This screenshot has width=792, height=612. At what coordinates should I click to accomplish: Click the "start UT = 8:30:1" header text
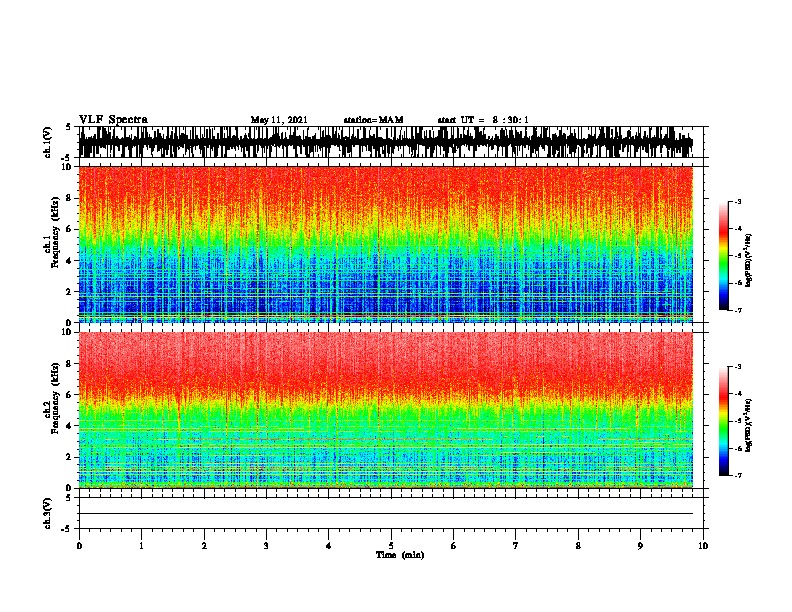point(483,120)
